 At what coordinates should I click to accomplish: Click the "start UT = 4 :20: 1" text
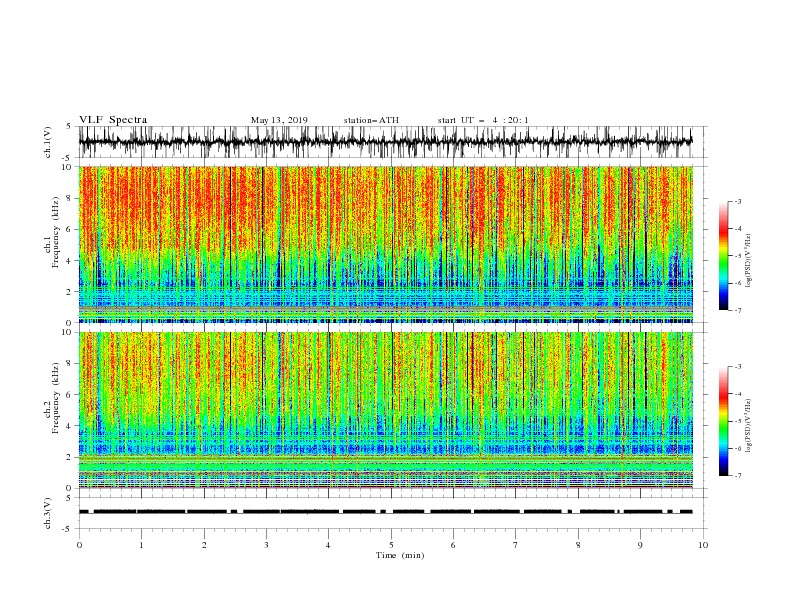click(x=483, y=120)
